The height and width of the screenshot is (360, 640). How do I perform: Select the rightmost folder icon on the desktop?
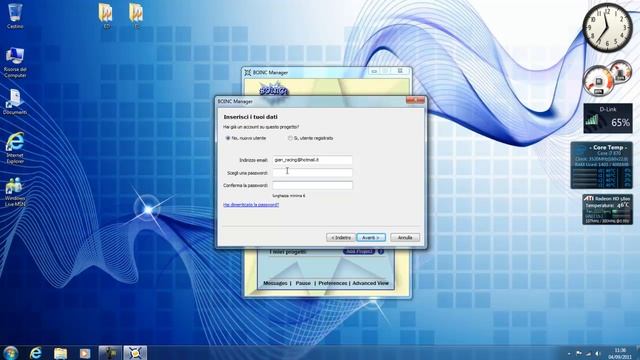click(136, 16)
